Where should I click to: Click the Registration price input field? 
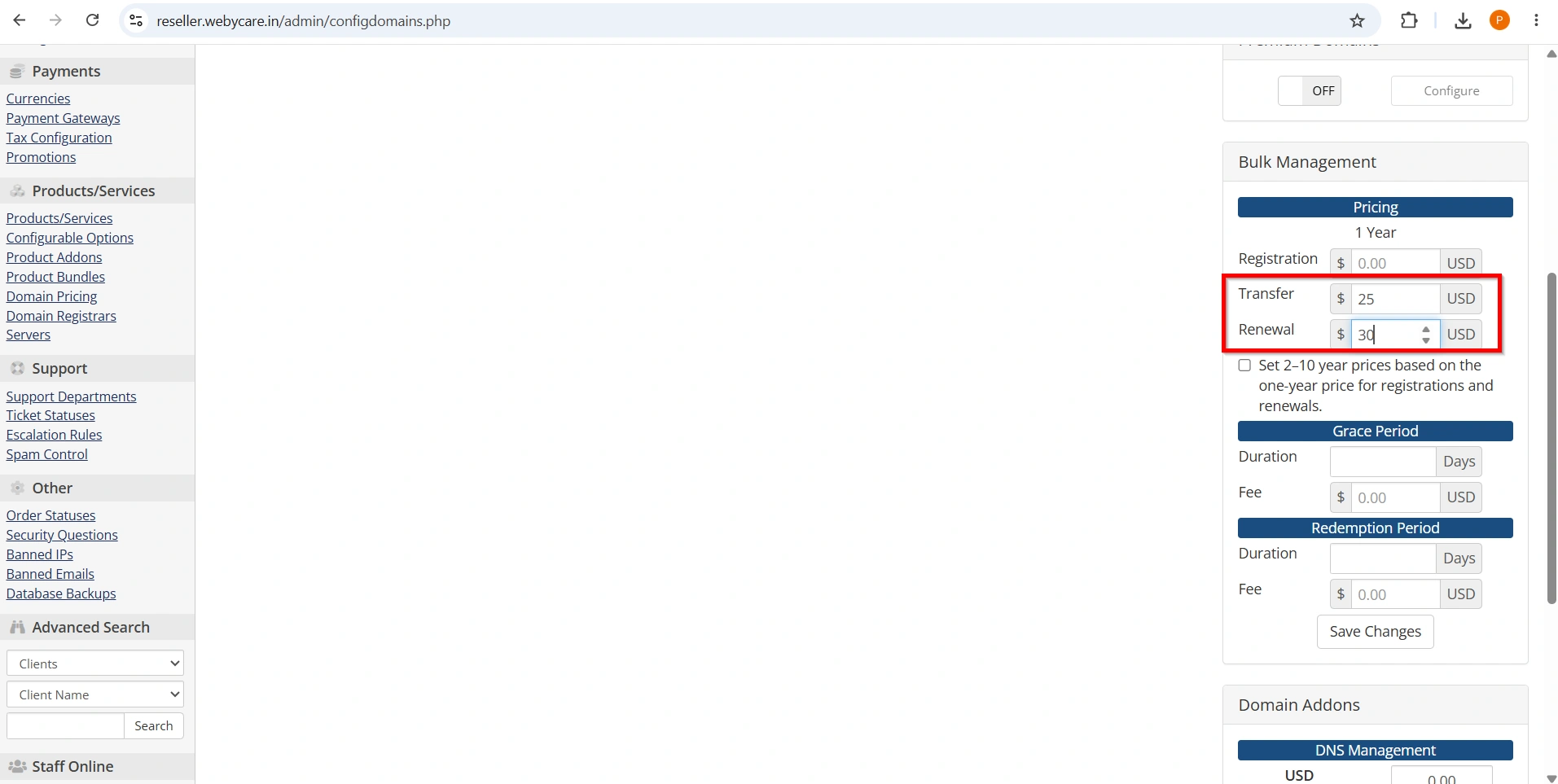1395,263
